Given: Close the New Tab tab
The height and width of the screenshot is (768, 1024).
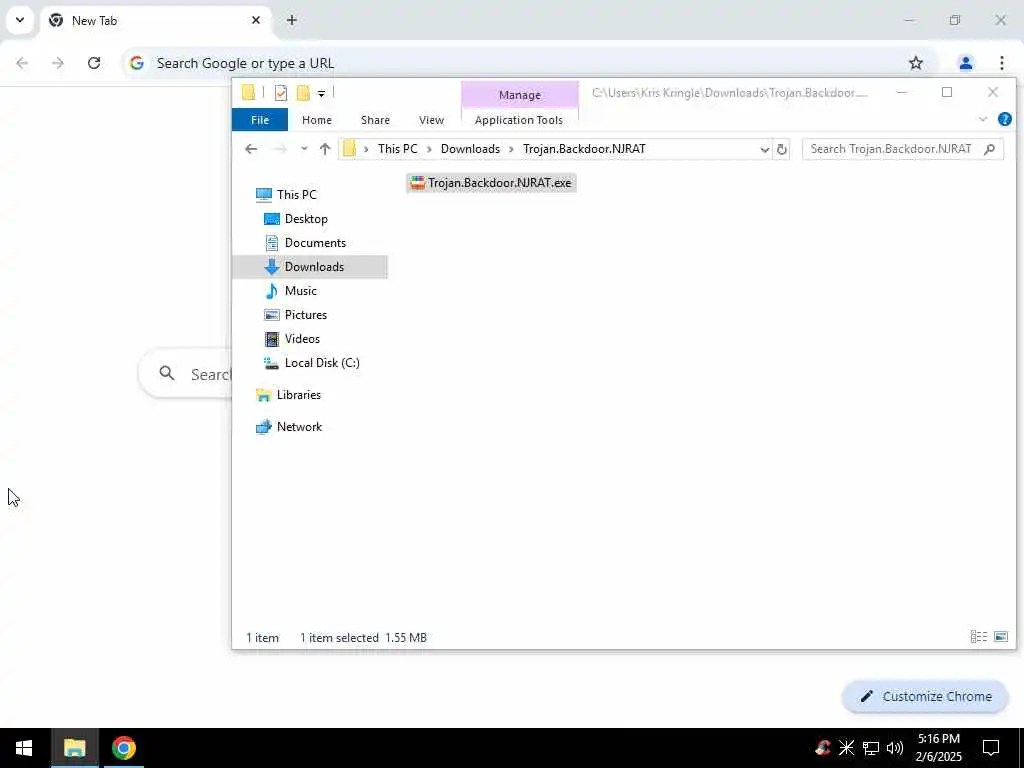Looking at the screenshot, I should (x=256, y=20).
